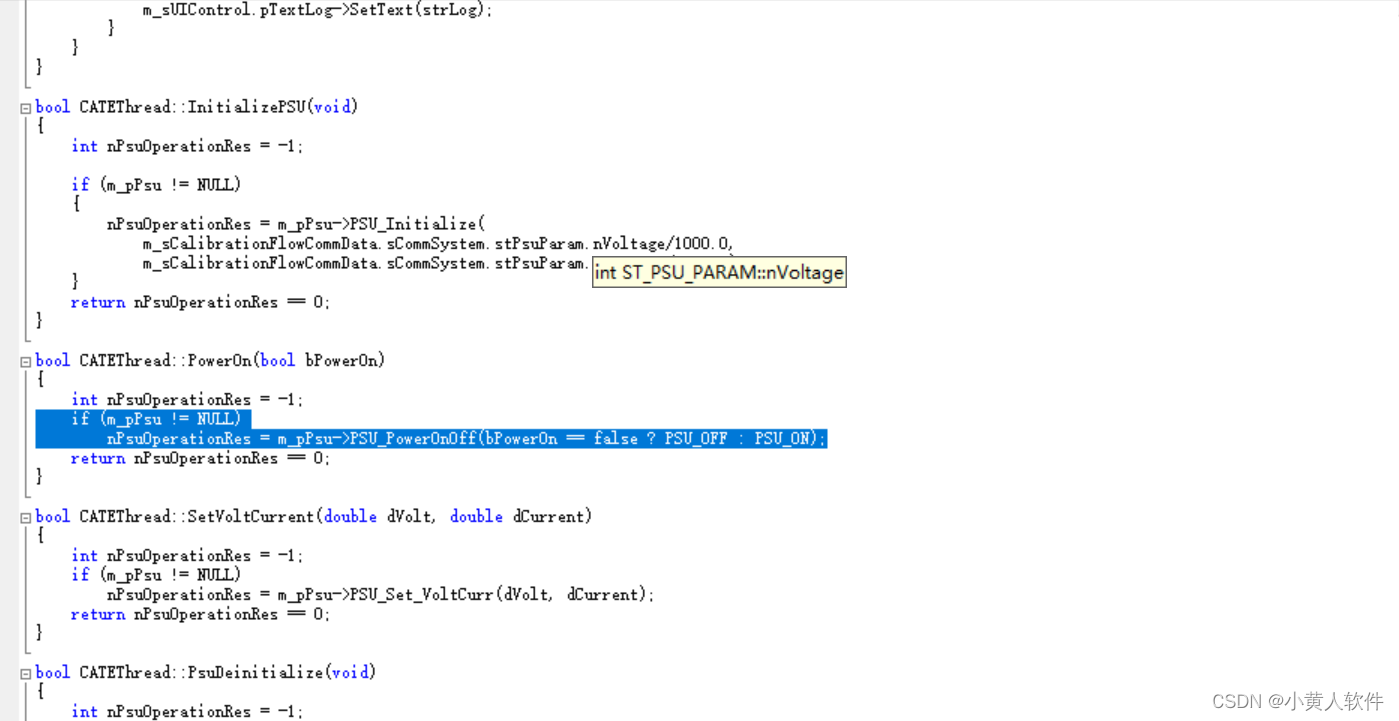The height and width of the screenshot is (721, 1399).
Task: Click 'SetText(strLog);' at top line
Action: pos(421,10)
